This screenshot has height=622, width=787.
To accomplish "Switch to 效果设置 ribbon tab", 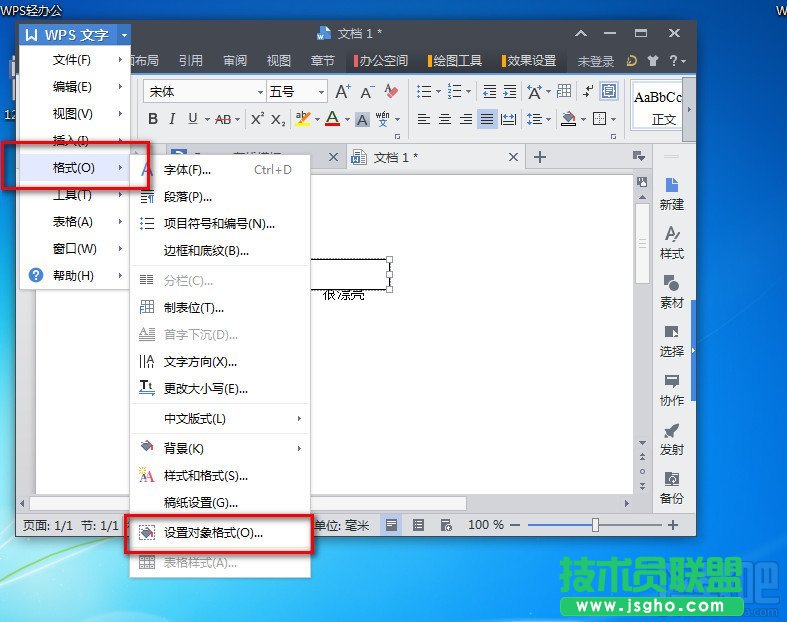I will tap(529, 61).
